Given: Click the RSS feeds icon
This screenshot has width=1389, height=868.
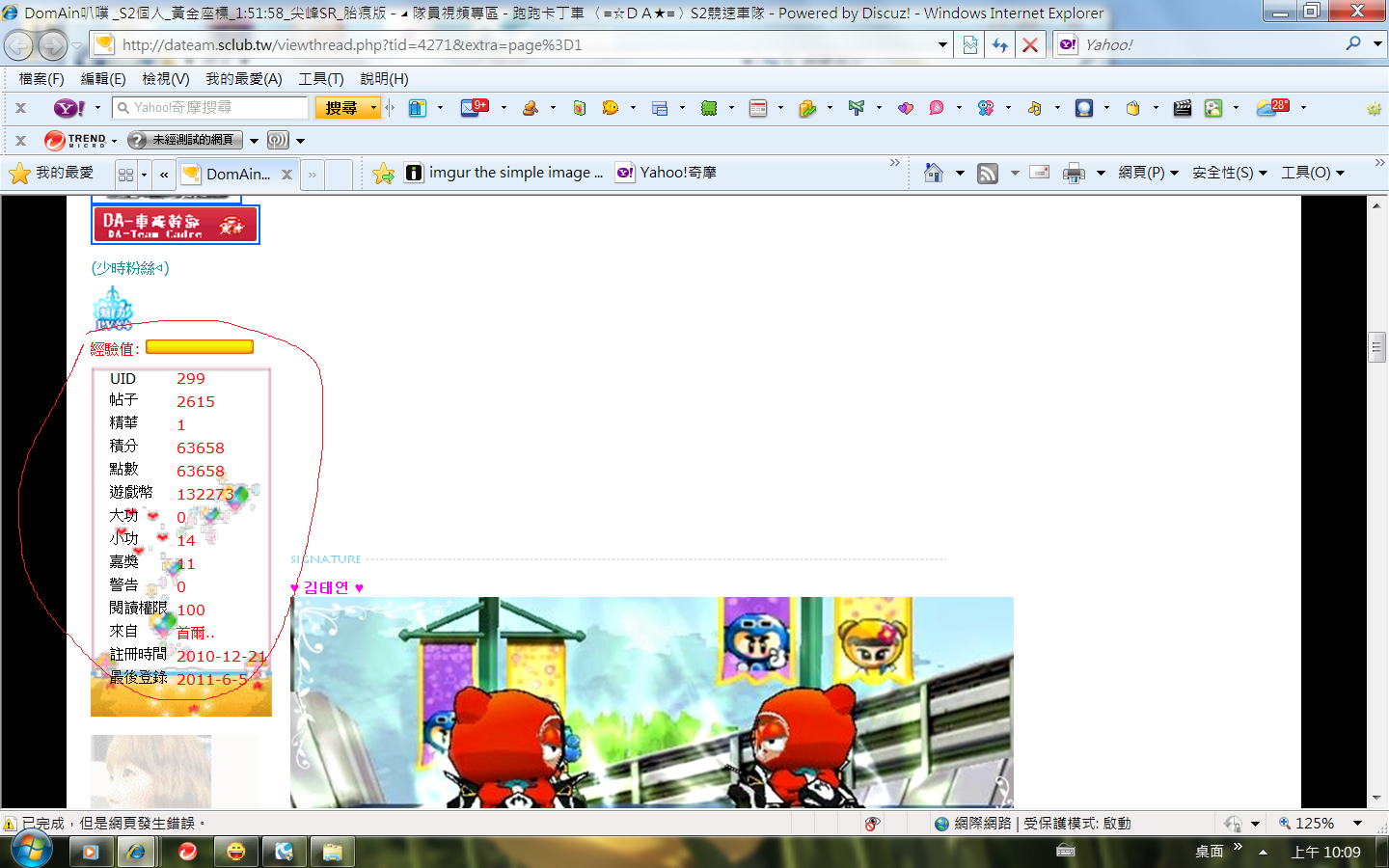Looking at the screenshot, I should pyautogui.click(x=988, y=174).
